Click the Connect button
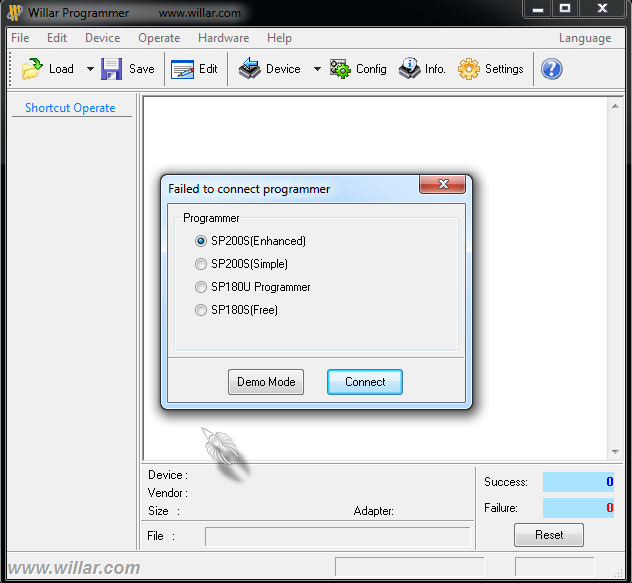The image size is (632, 583). click(365, 382)
